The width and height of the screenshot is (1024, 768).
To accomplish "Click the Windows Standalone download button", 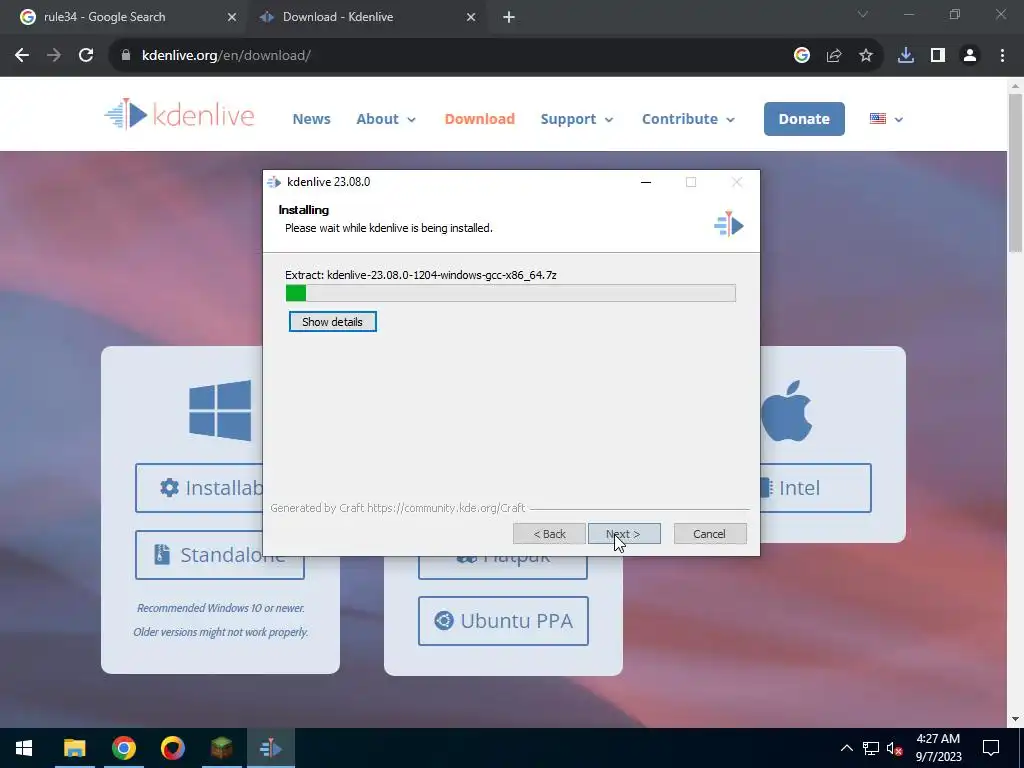I will 219,554.
